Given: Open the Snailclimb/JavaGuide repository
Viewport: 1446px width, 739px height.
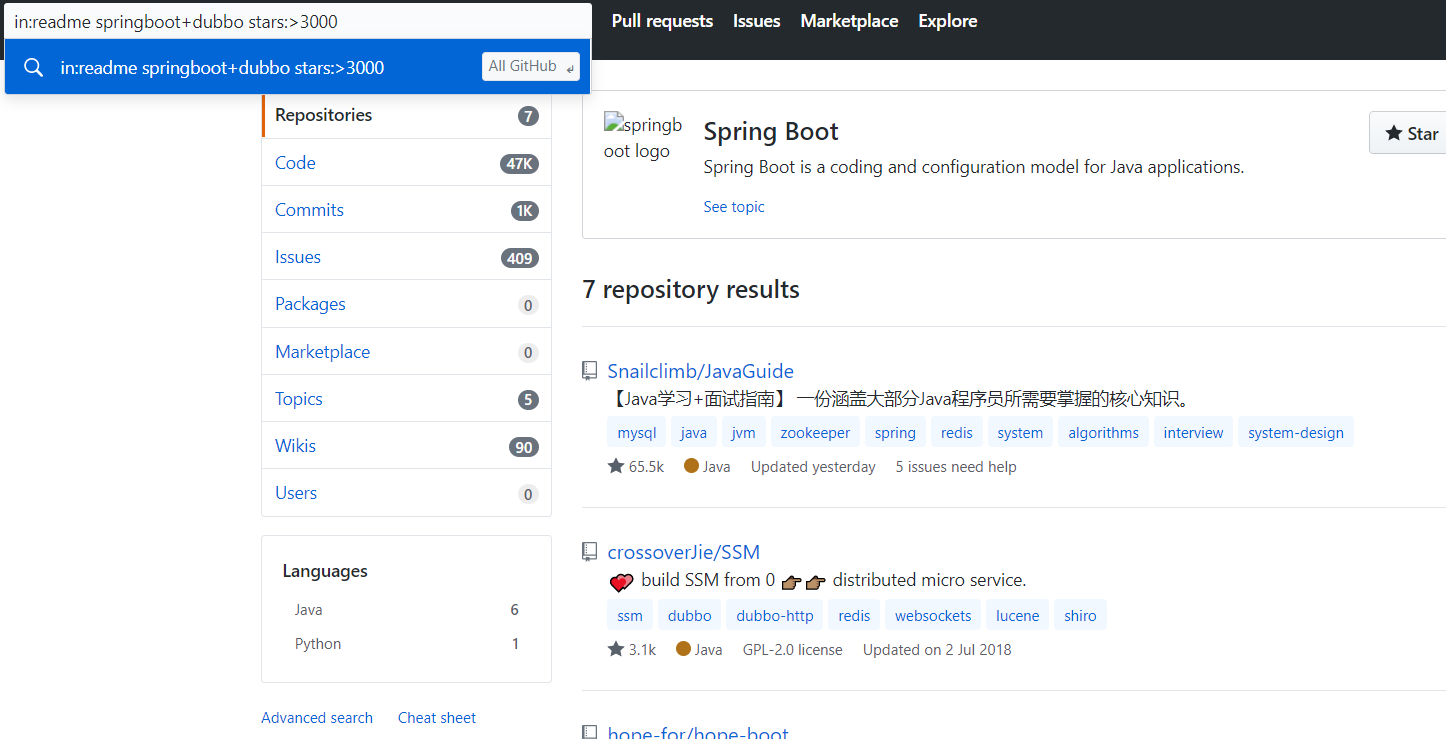Looking at the screenshot, I should 701,371.
